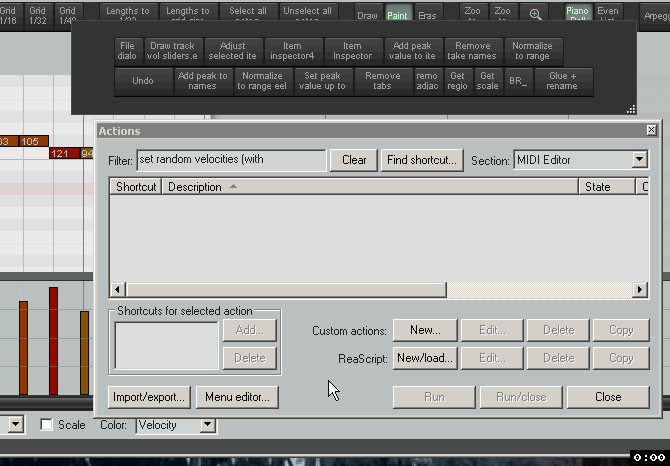Click Draw track vol sliders.e button

click(x=172, y=51)
